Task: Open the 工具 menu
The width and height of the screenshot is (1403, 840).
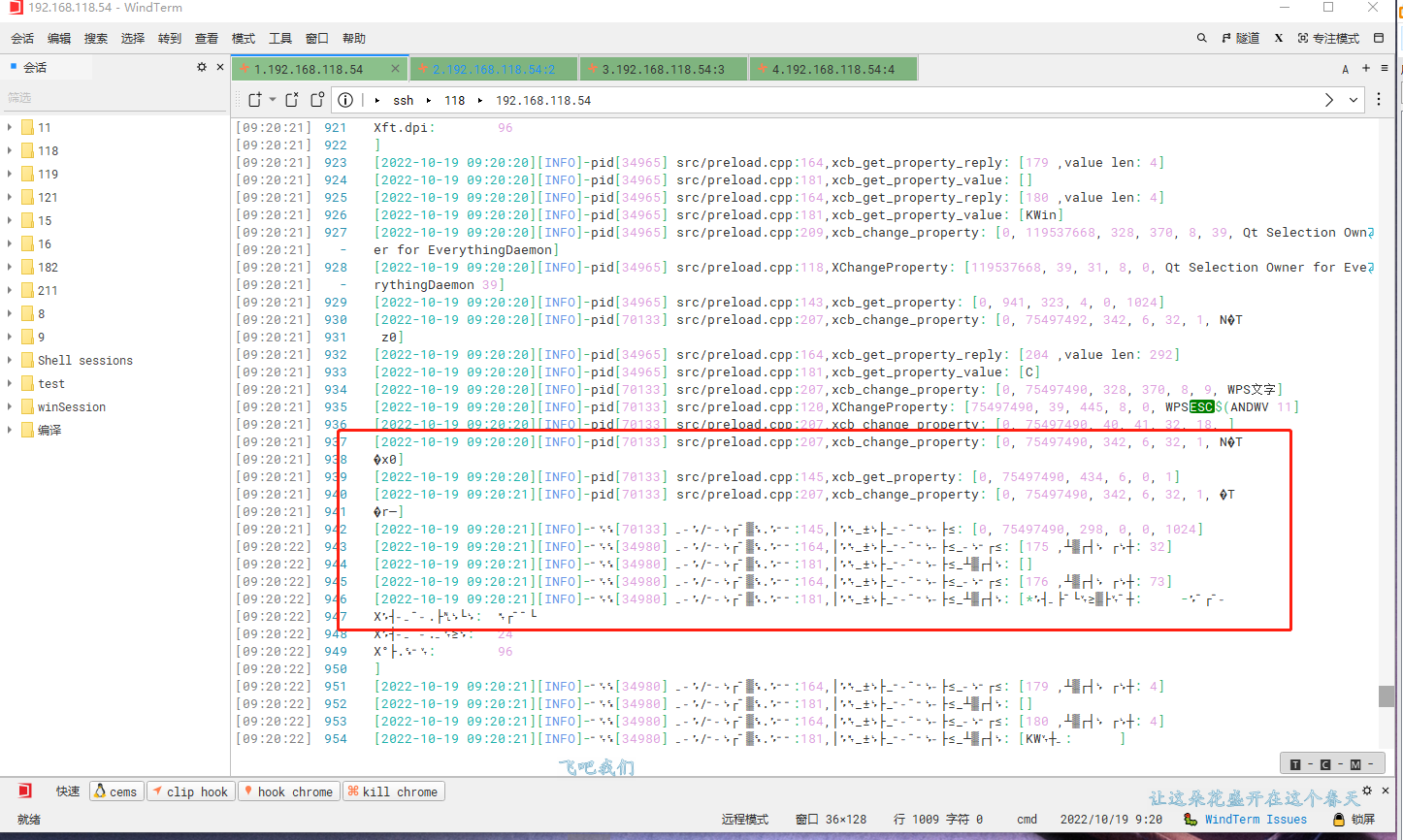Action: (x=280, y=39)
